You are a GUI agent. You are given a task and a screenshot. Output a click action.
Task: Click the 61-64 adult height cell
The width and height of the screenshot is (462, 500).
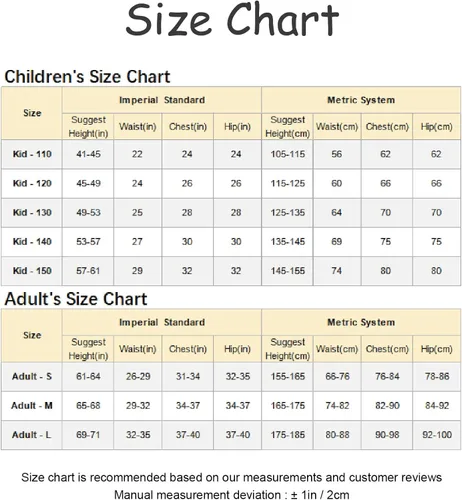[x=88, y=377]
